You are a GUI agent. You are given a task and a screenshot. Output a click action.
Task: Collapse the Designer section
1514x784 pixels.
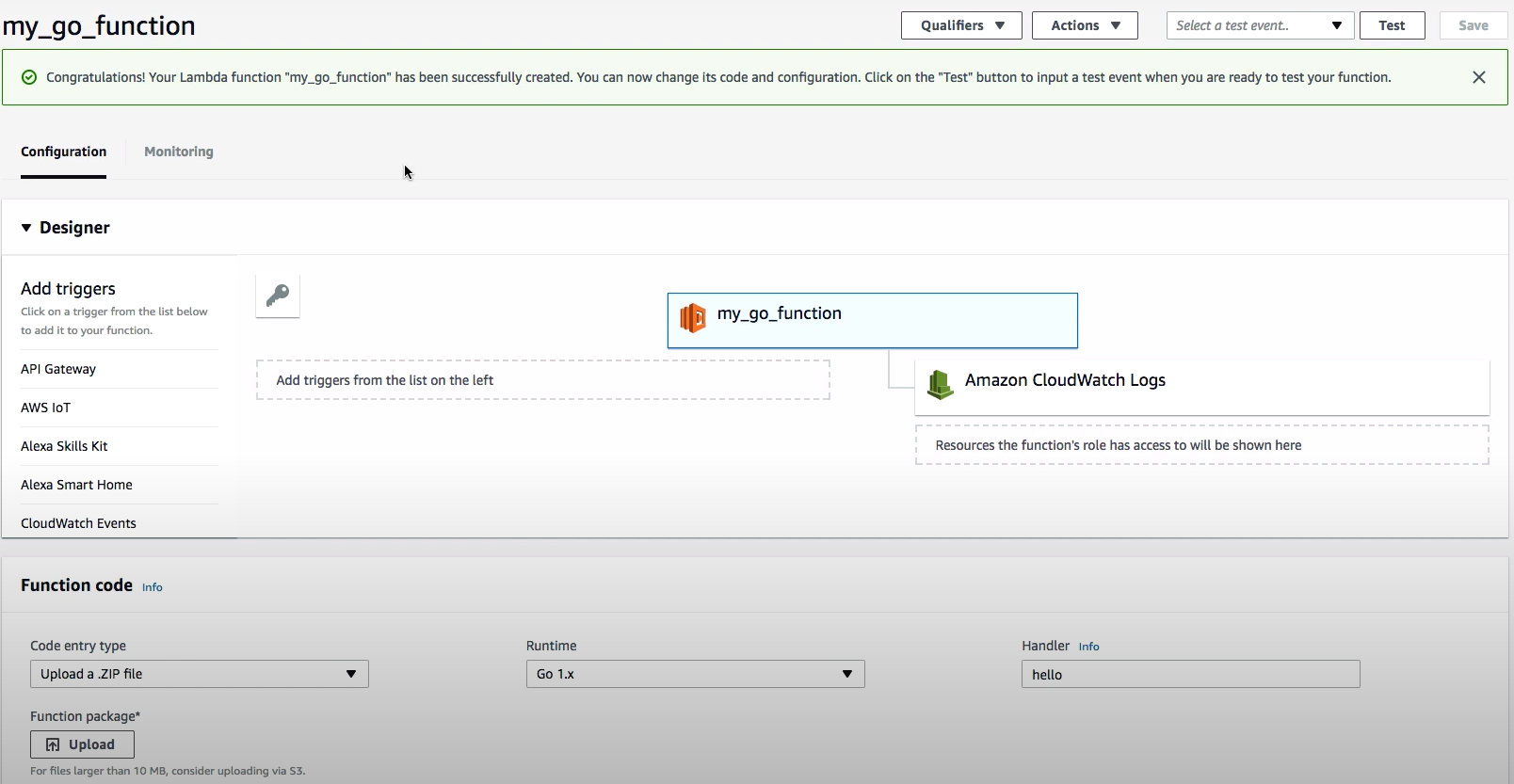[x=26, y=228]
